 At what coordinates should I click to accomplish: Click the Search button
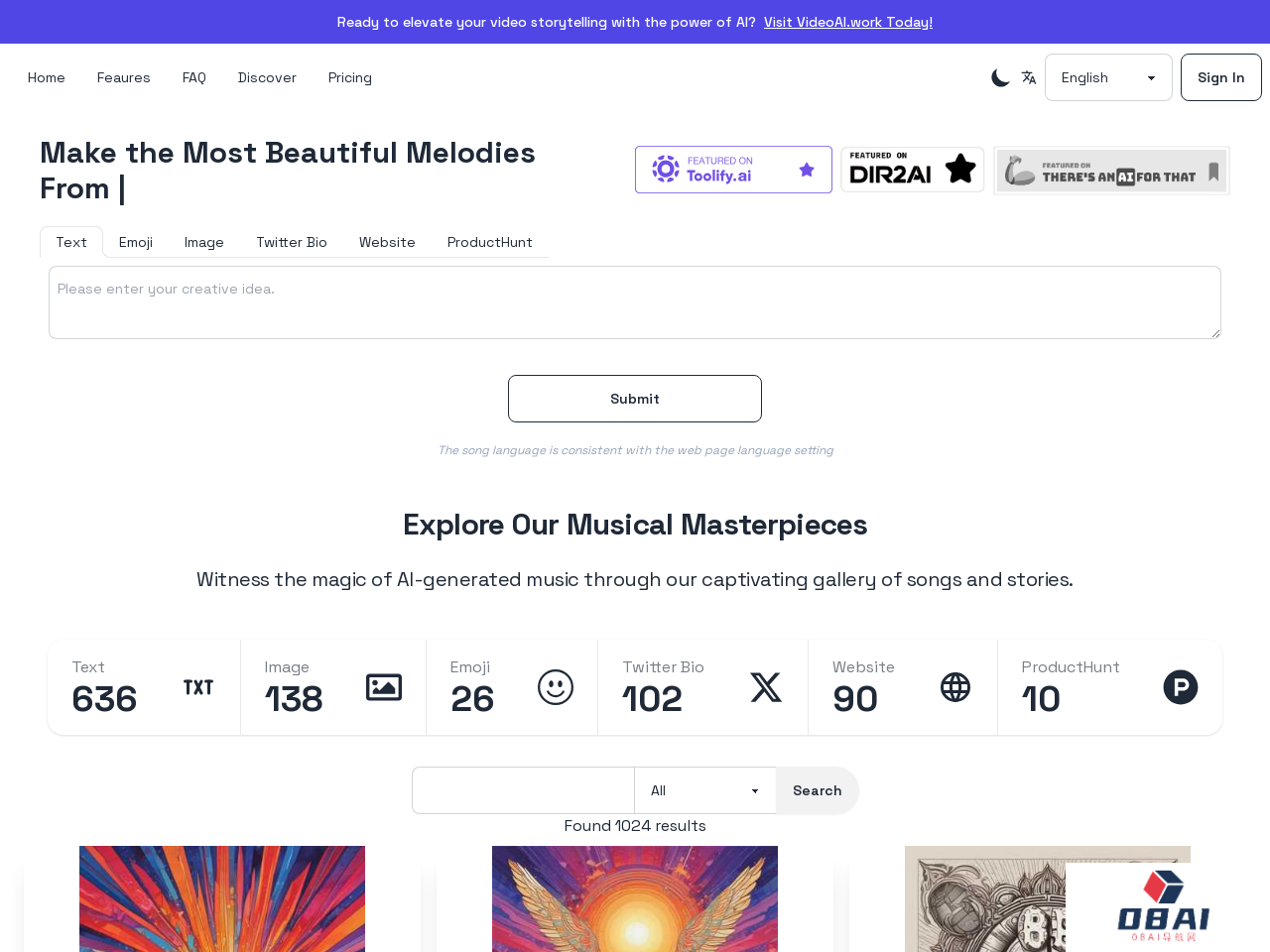tap(818, 790)
